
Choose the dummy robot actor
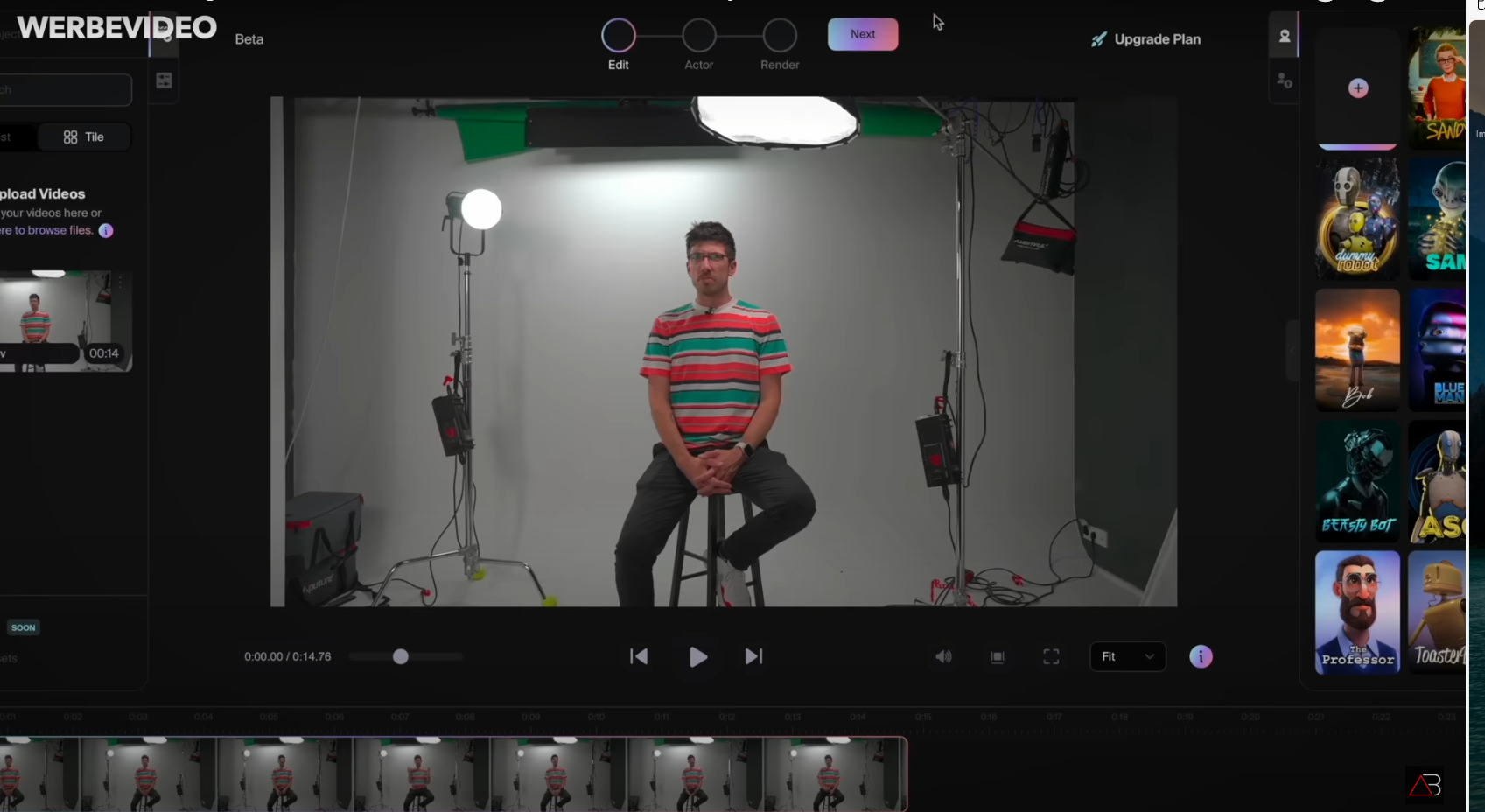1357,219
